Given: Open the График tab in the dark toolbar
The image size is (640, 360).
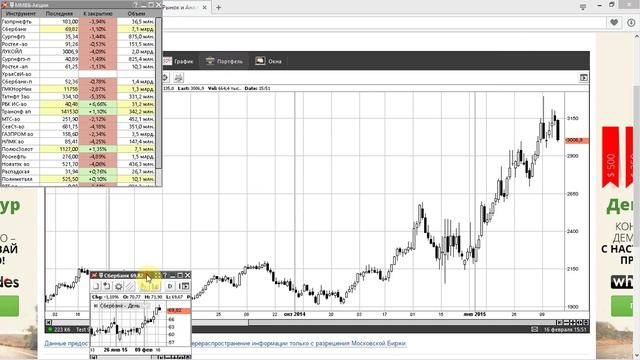Looking at the screenshot, I should (x=179, y=61).
